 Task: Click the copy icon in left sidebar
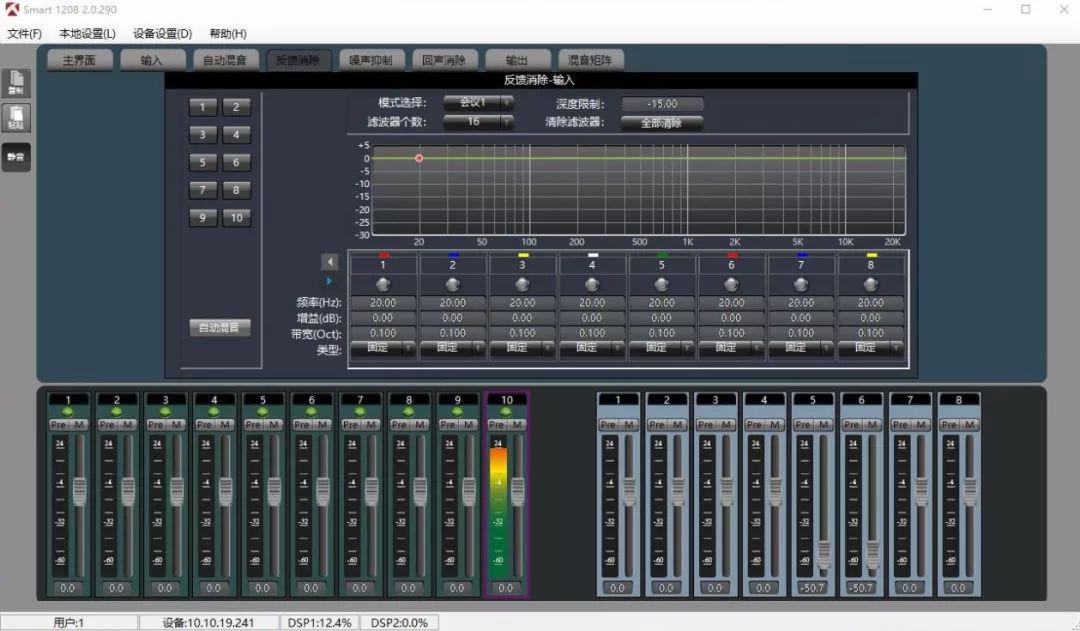16,82
